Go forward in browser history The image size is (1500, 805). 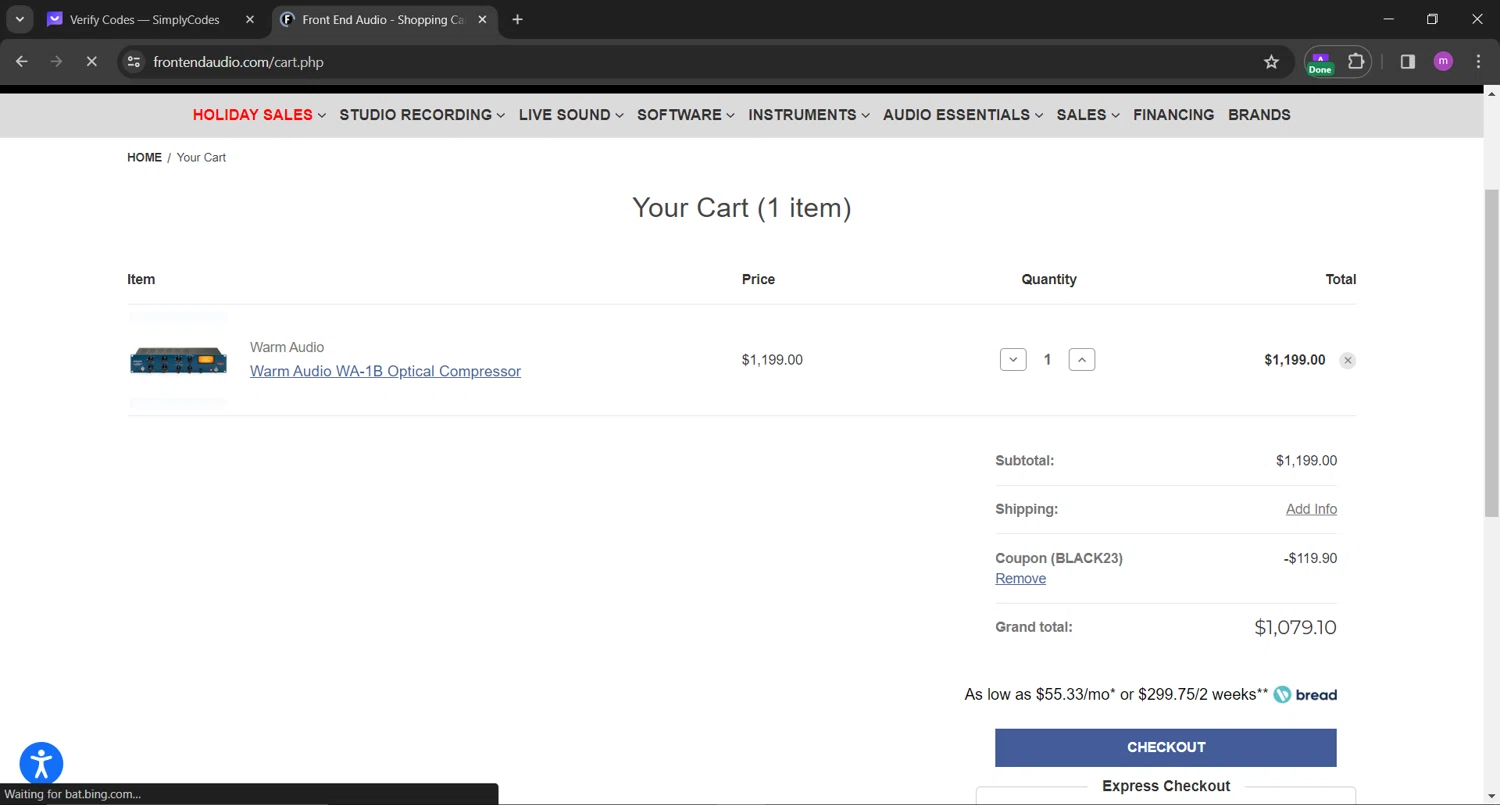pyautogui.click(x=56, y=62)
